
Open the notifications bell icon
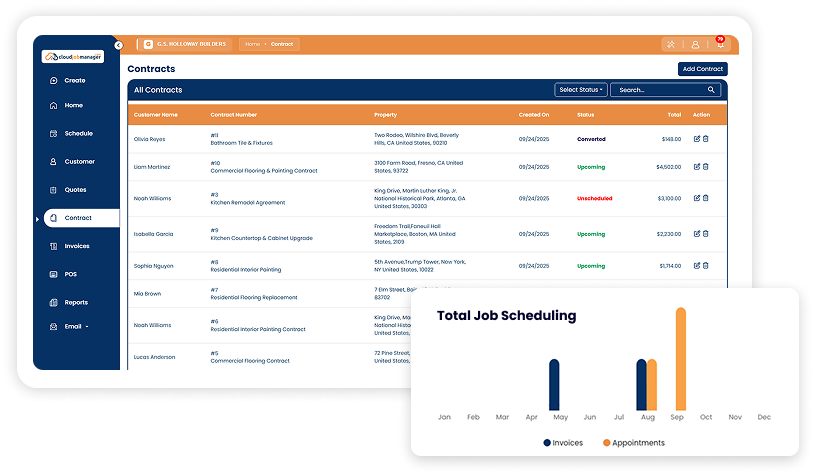point(719,45)
